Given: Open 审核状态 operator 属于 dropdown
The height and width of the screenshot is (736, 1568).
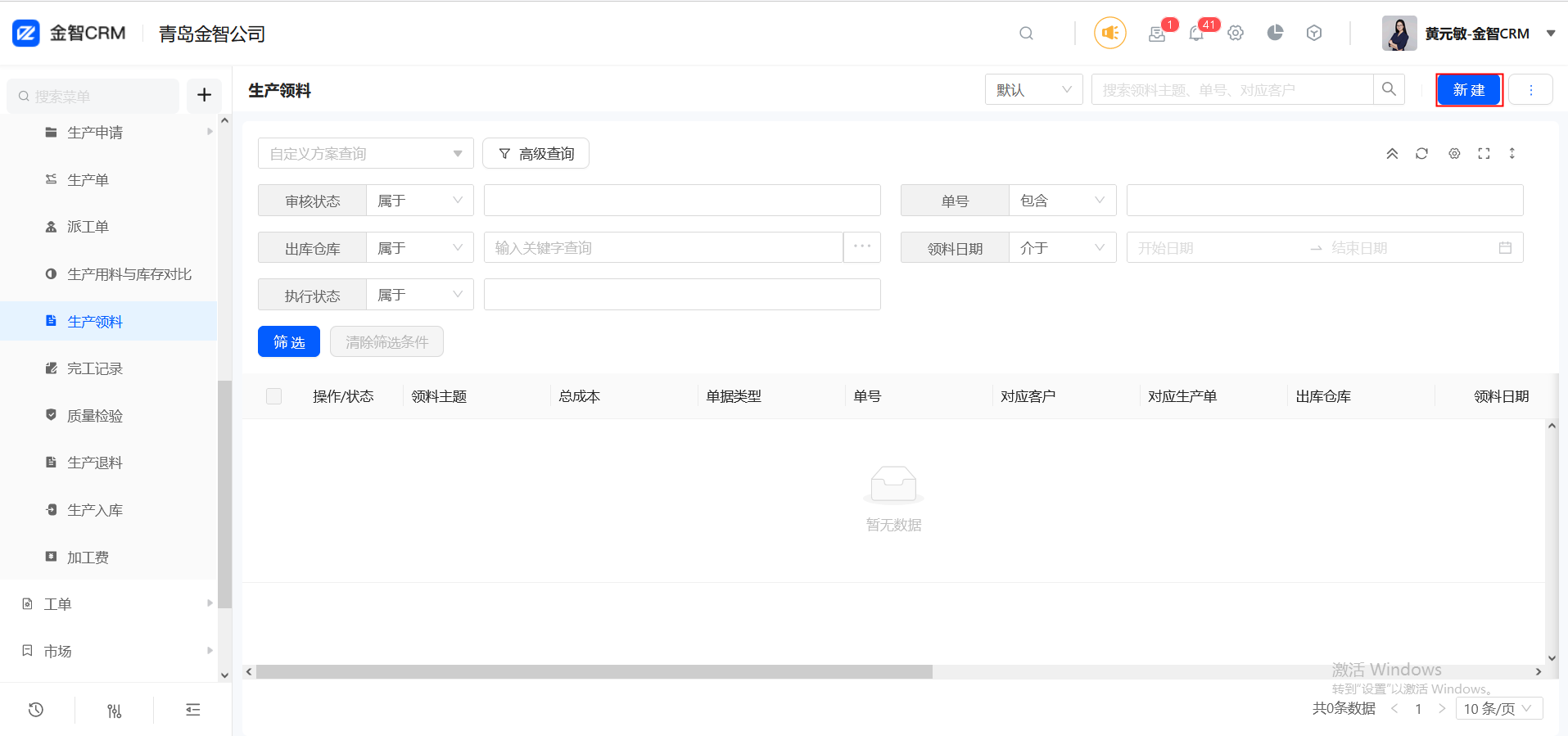Looking at the screenshot, I should point(420,201).
